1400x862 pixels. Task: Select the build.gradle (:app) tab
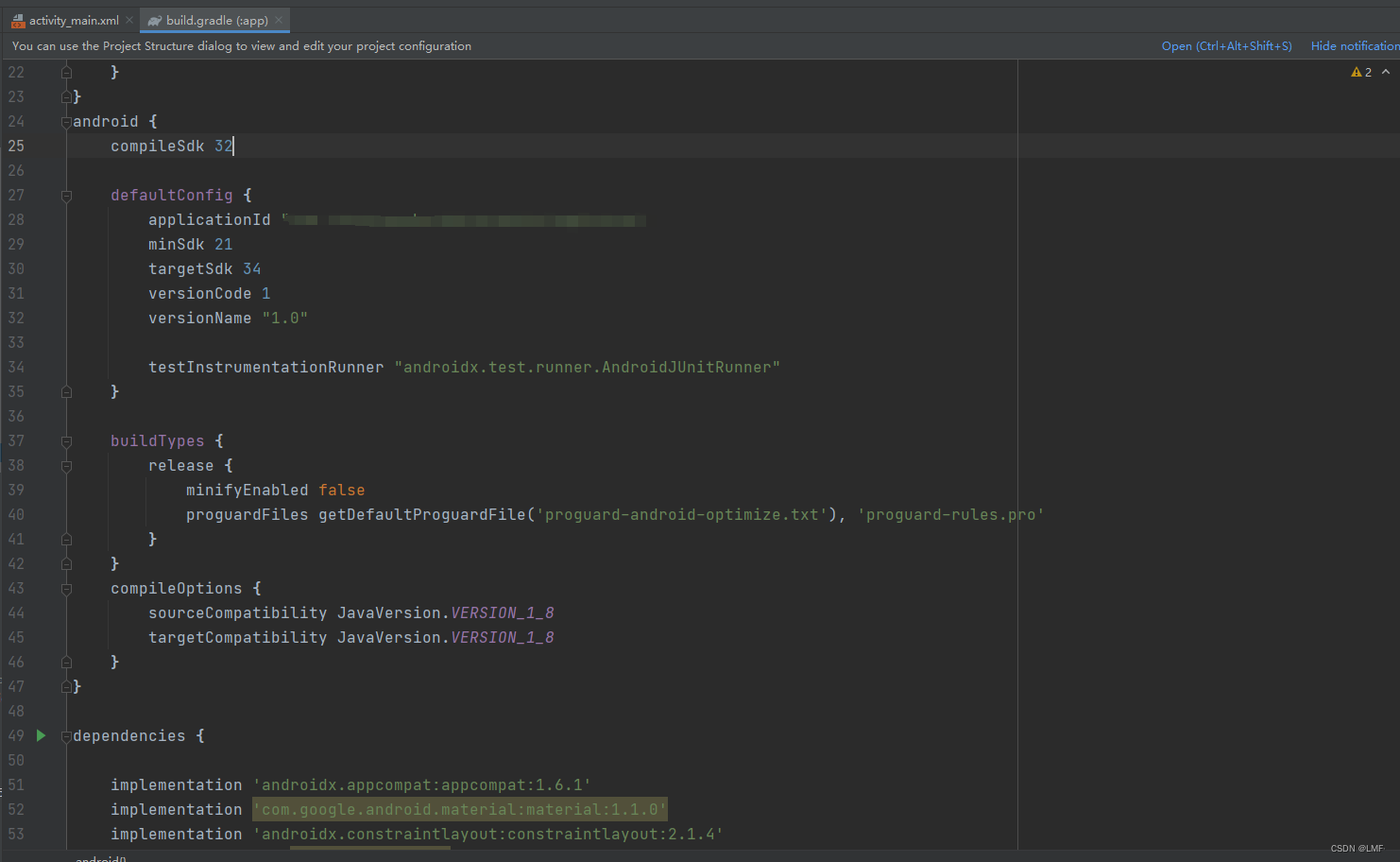[x=213, y=19]
